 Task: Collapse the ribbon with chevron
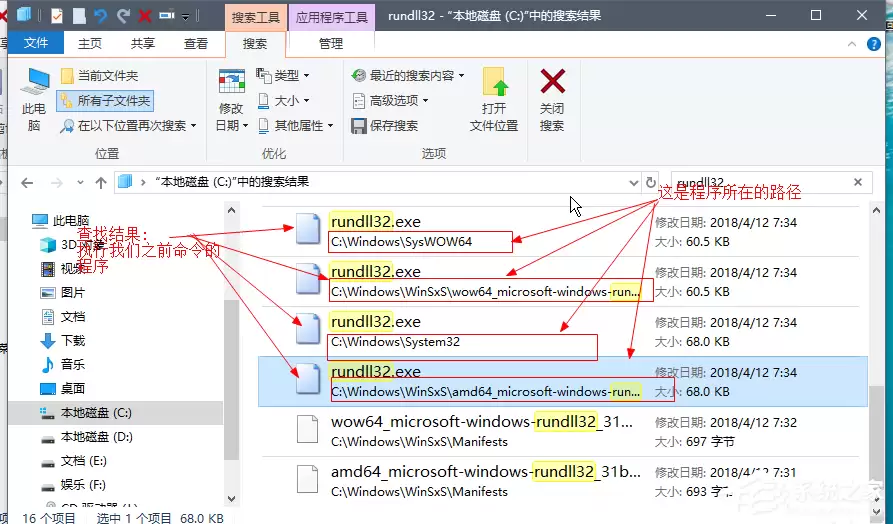[x=851, y=44]
